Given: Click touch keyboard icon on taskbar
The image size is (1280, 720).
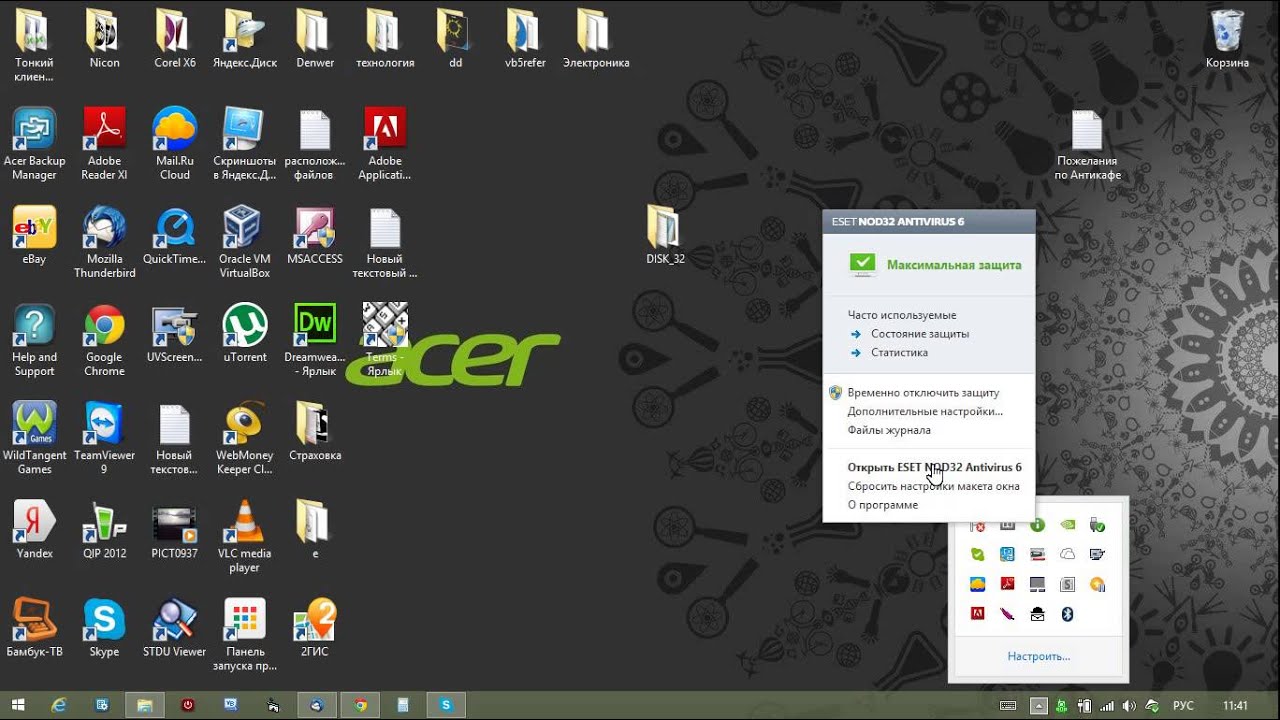Looking at the screenshot, I should pos(1008,706).
